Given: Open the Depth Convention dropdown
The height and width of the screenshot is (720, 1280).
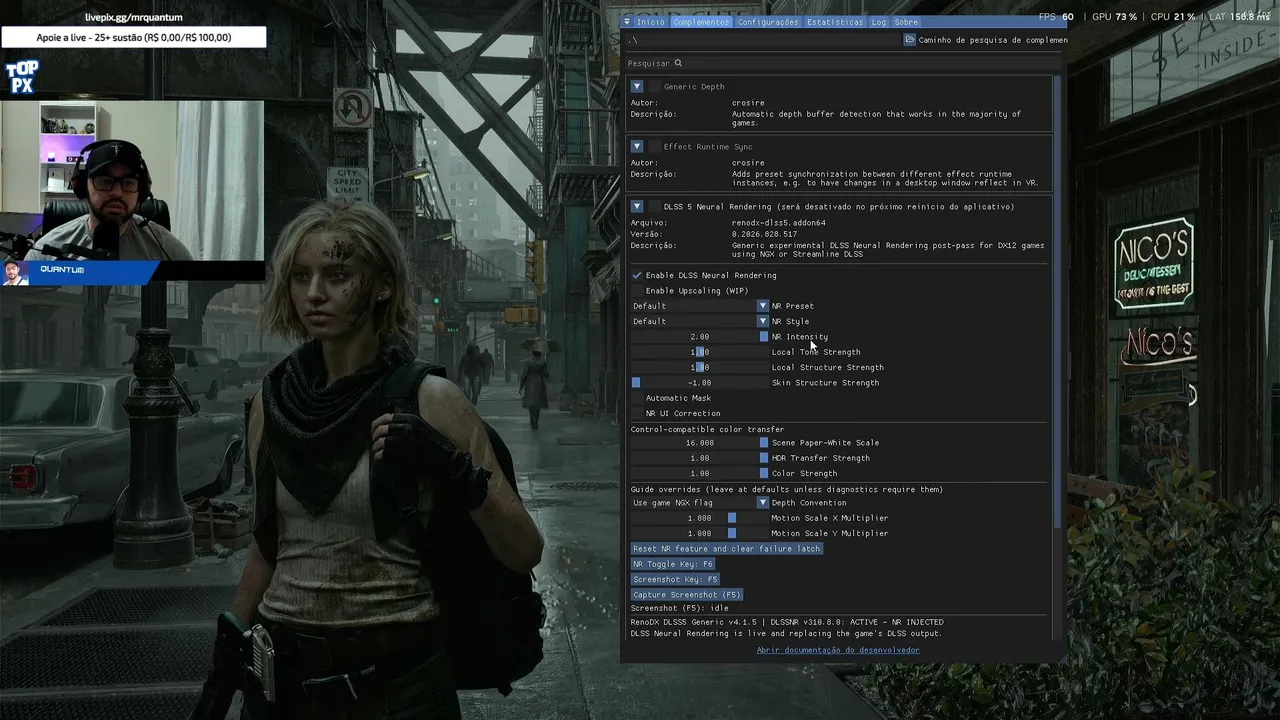Looking at the screenshot, I should 699,503.
